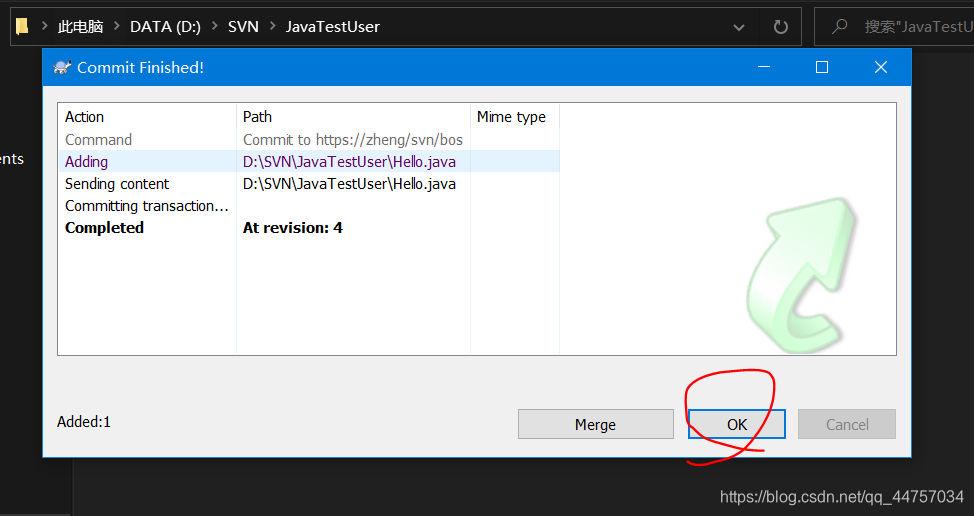Select the Command row
Viewport: 974px width, 516px height.
coord(309,140)
